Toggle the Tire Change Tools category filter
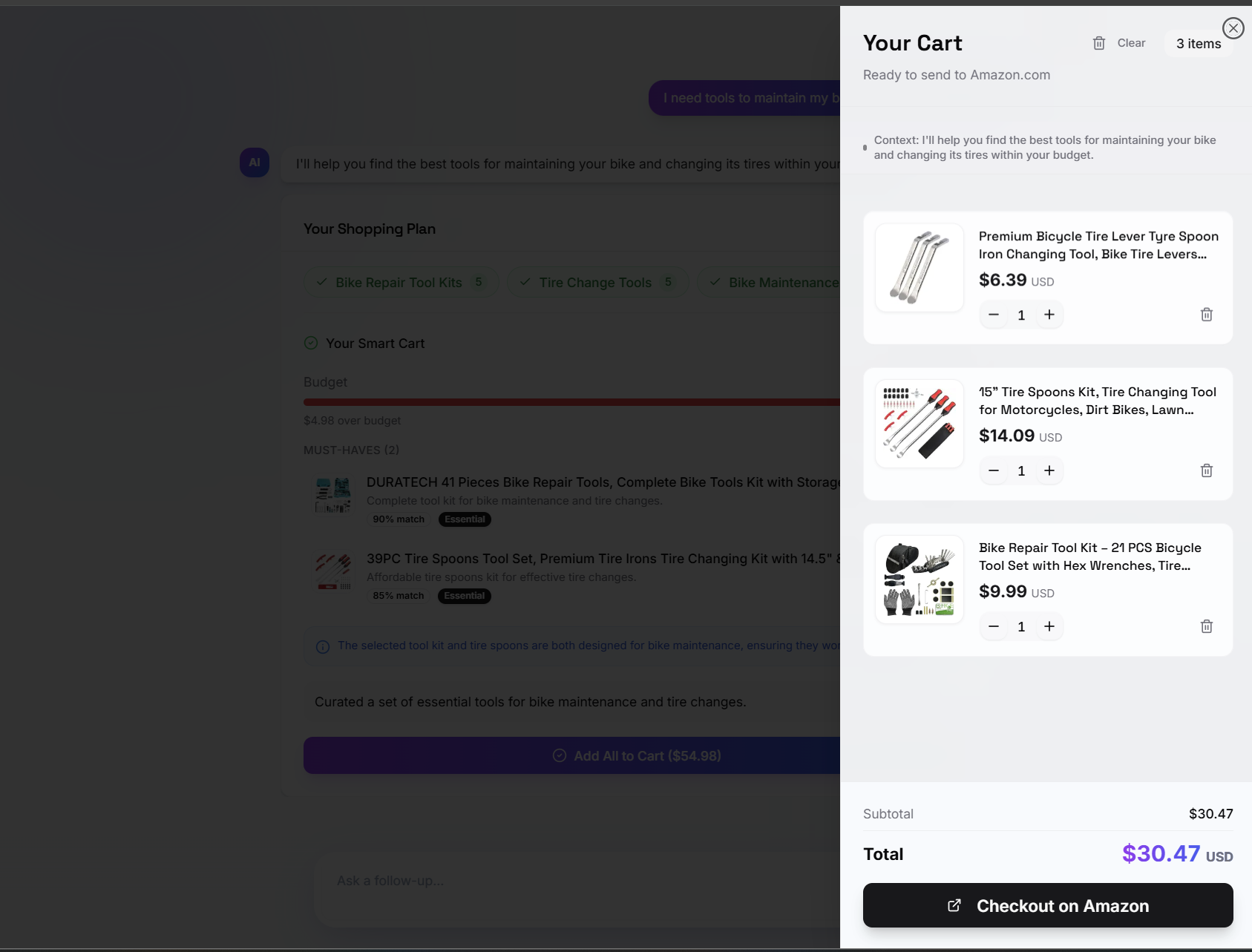1252x952 pixels. pyautogui.click(x=597, y=282)
